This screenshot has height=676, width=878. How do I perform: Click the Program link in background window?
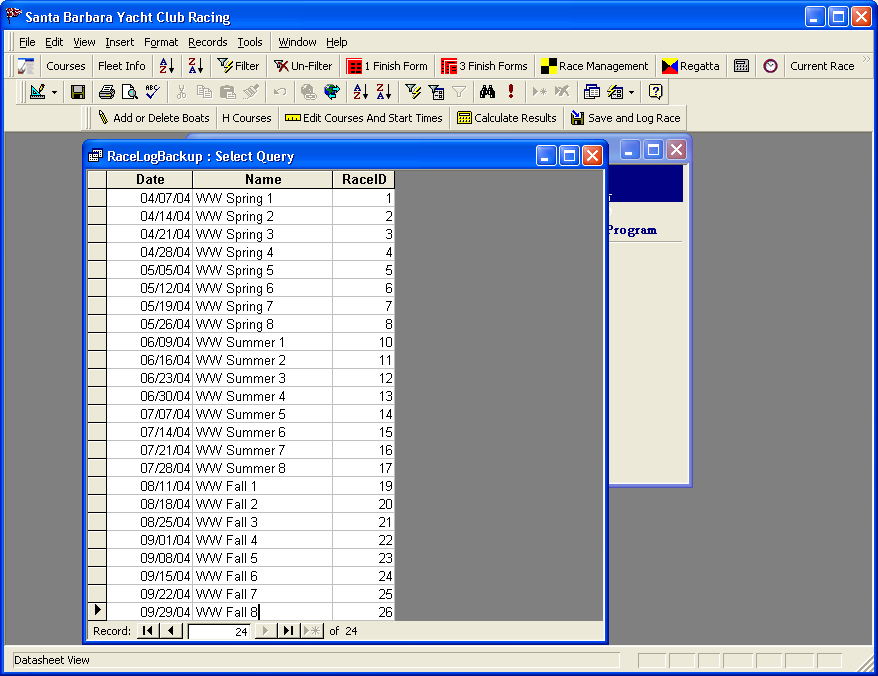(x=632, y=230)
